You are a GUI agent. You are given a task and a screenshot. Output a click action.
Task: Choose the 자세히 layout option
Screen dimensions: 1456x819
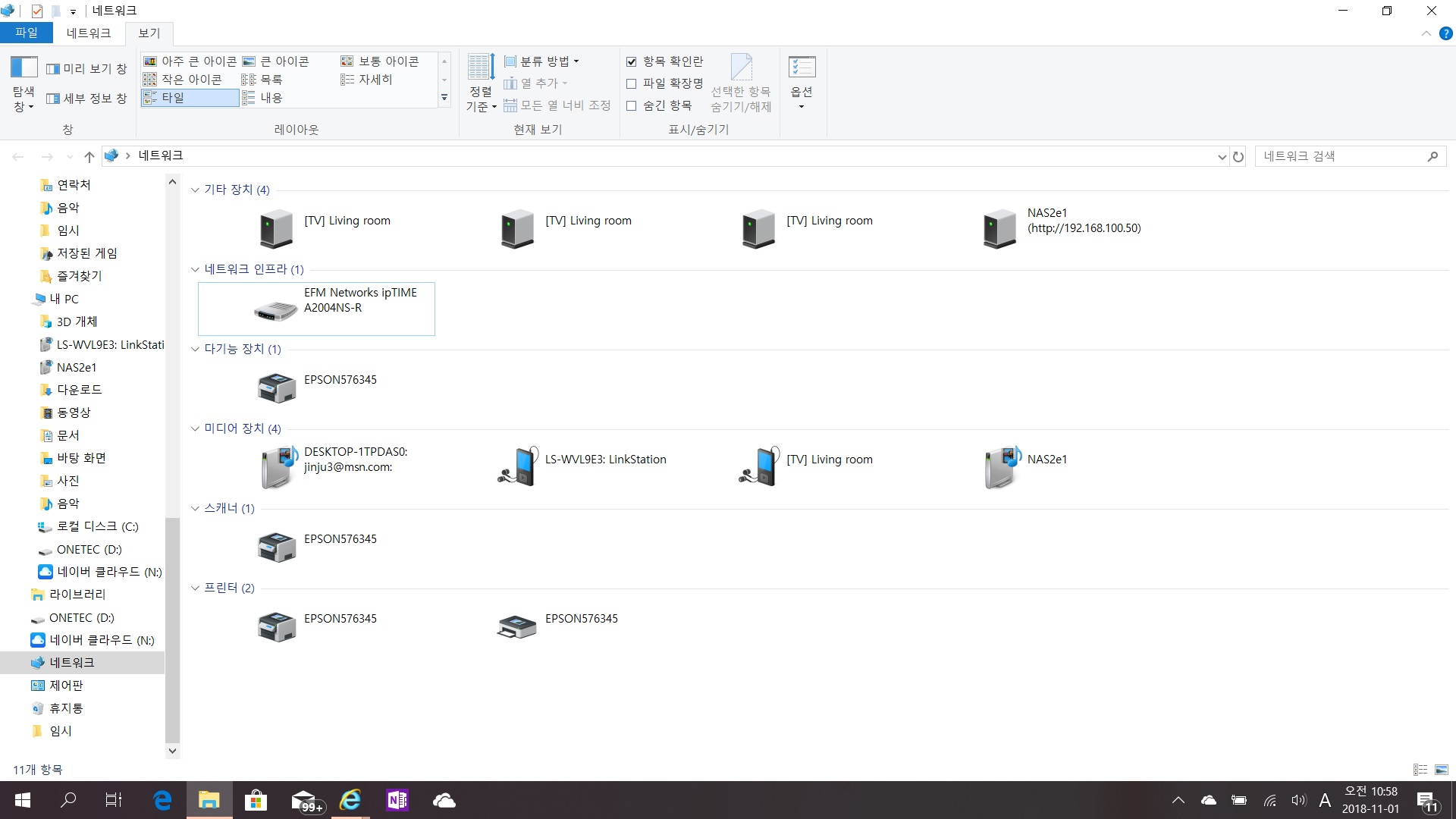click(367, 80)
